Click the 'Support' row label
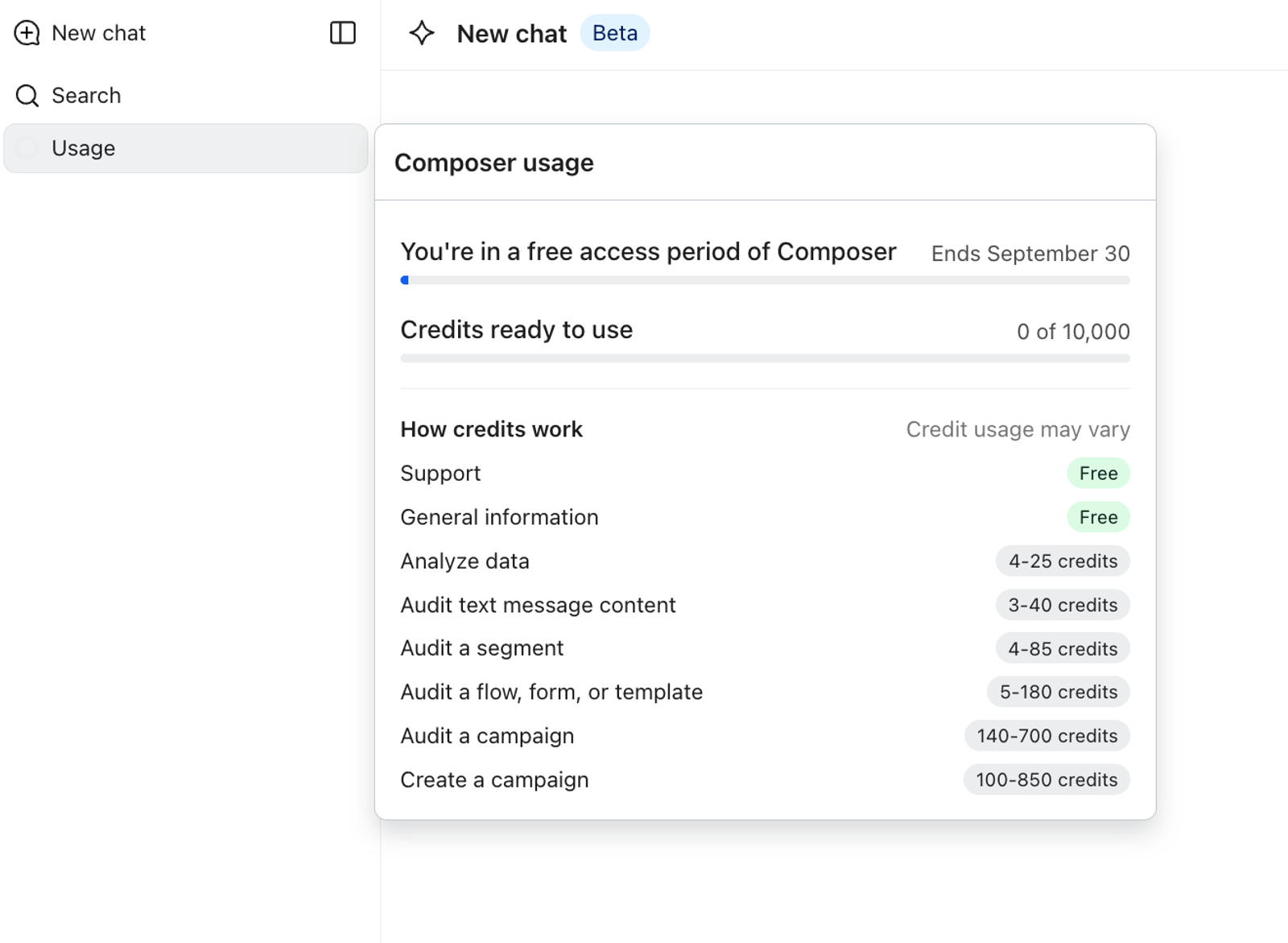 tap(440, 474)
